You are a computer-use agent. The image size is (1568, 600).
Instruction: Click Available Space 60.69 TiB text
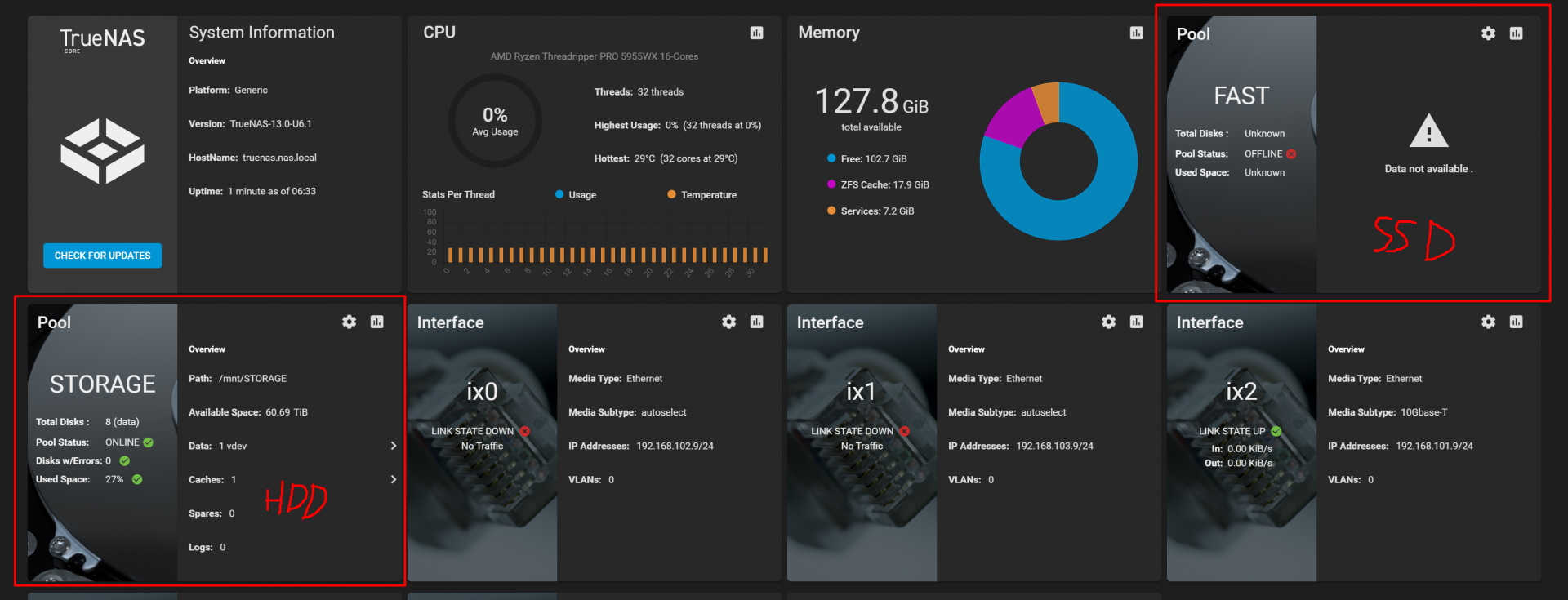248,412
